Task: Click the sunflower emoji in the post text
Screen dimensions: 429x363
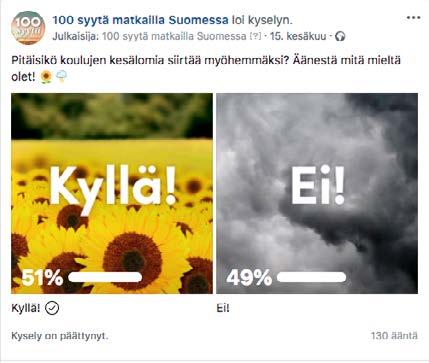Action: [46, 77]
